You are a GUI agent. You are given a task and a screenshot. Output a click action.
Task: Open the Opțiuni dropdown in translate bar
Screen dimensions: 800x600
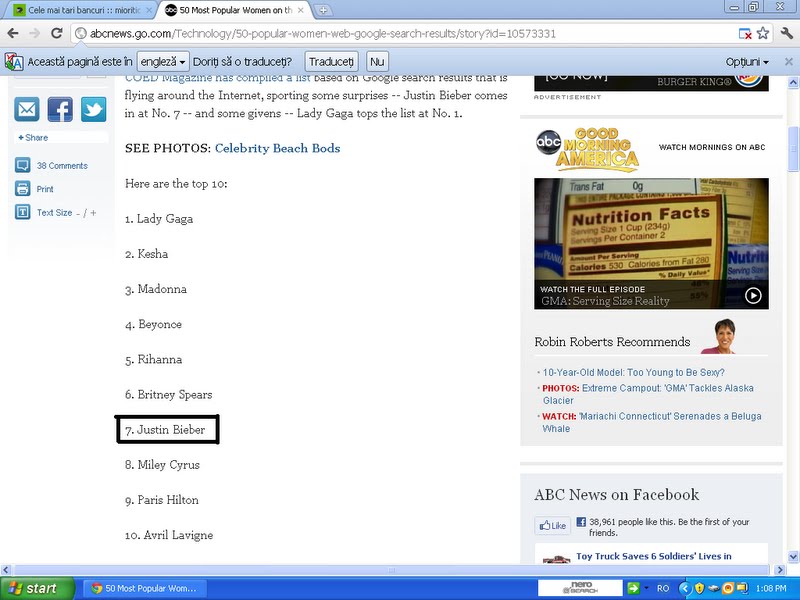[x=747, y=62]
